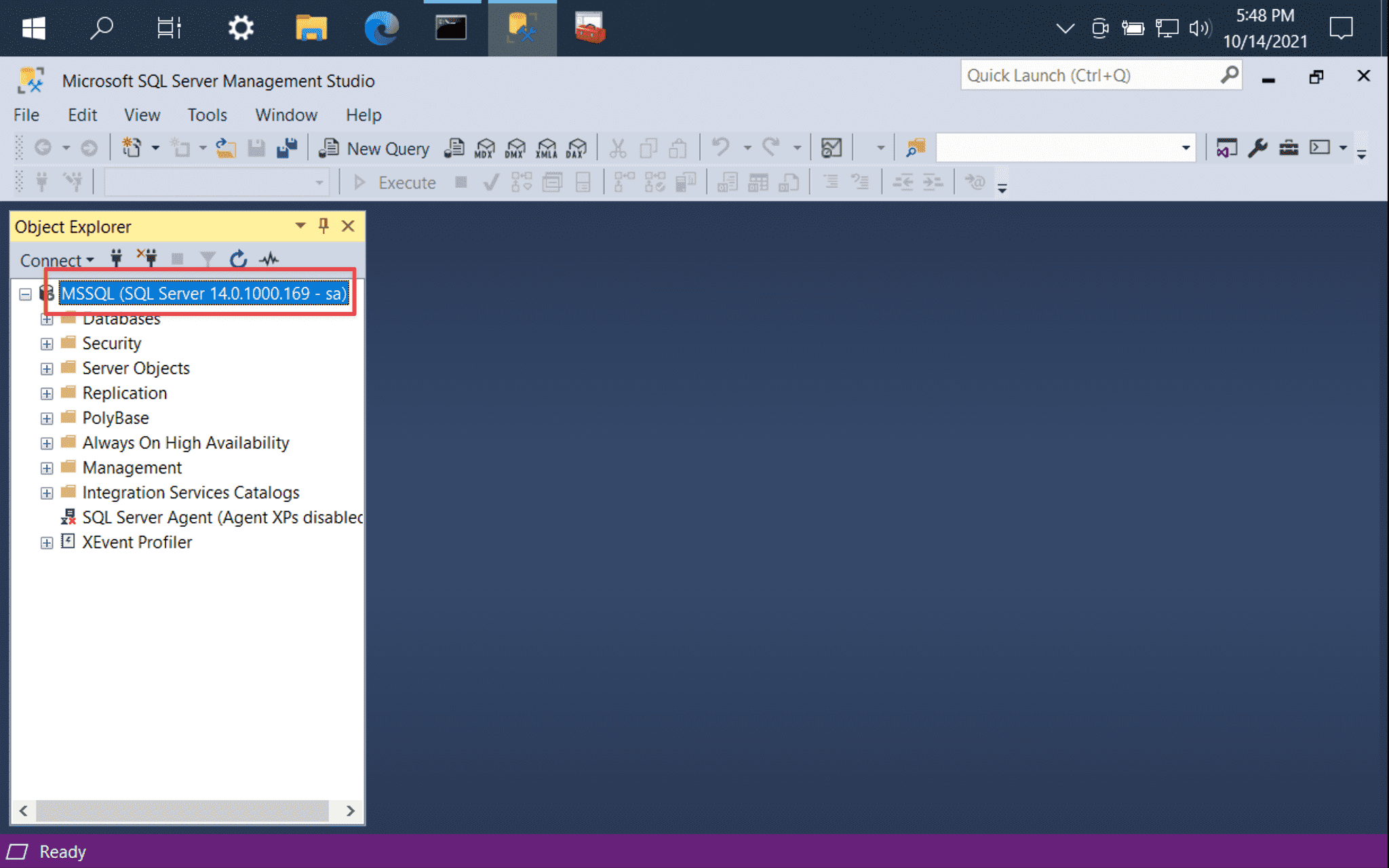Expand Always On High Availability folder

click(x=47, y=443)
